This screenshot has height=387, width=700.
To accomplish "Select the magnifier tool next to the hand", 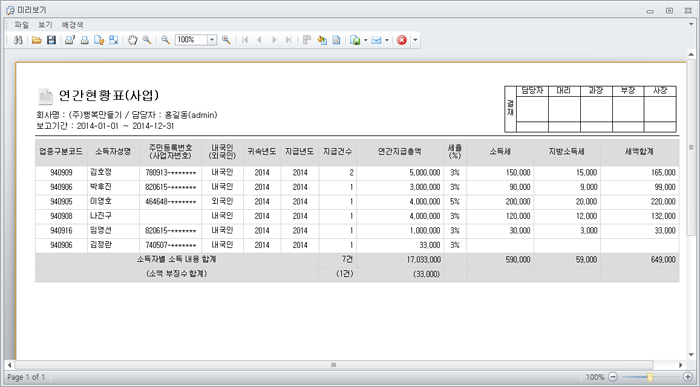I will [146, 40].
